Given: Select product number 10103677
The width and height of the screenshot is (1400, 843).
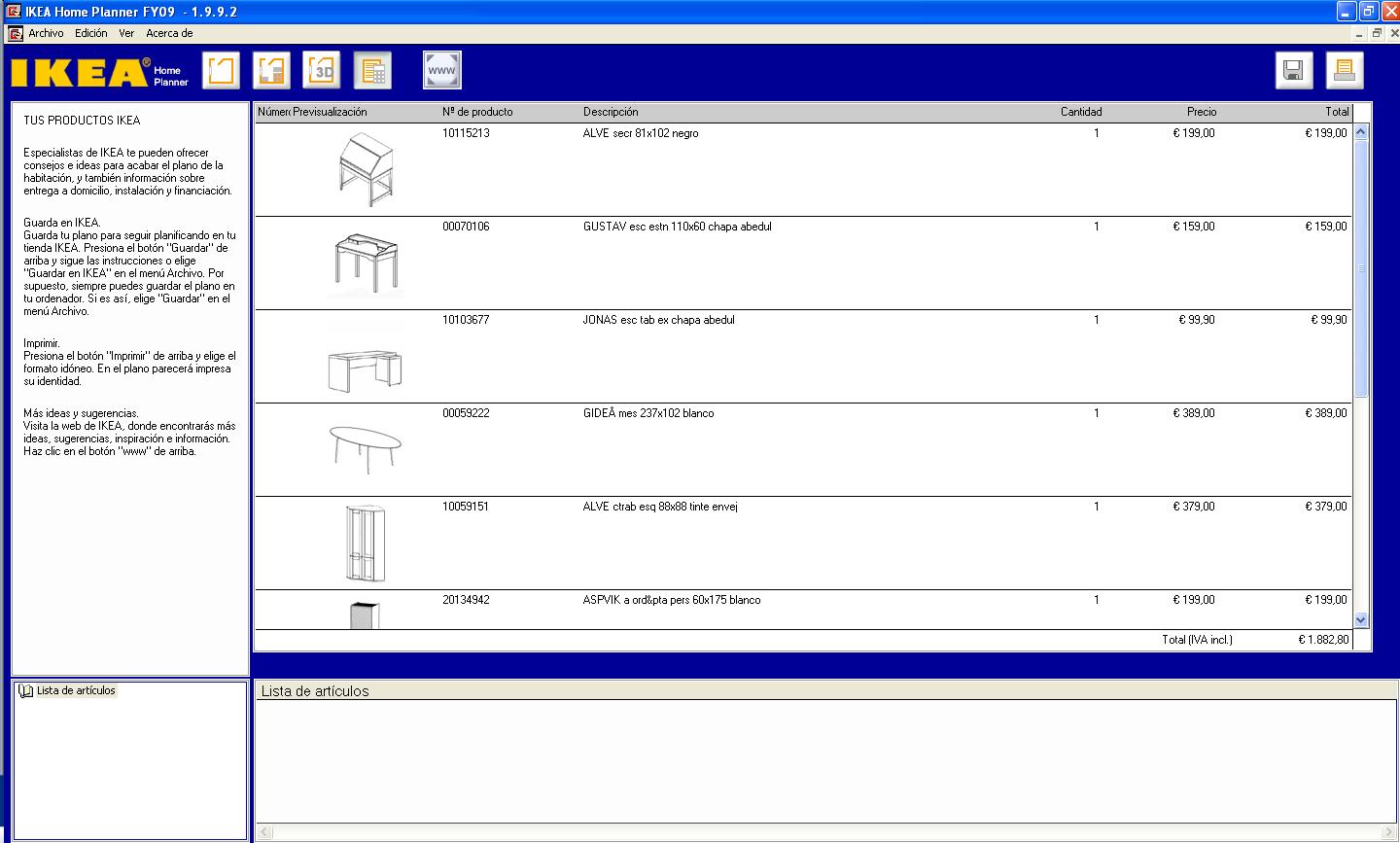Looking at the screenshot, I should [x=466, y=320].
